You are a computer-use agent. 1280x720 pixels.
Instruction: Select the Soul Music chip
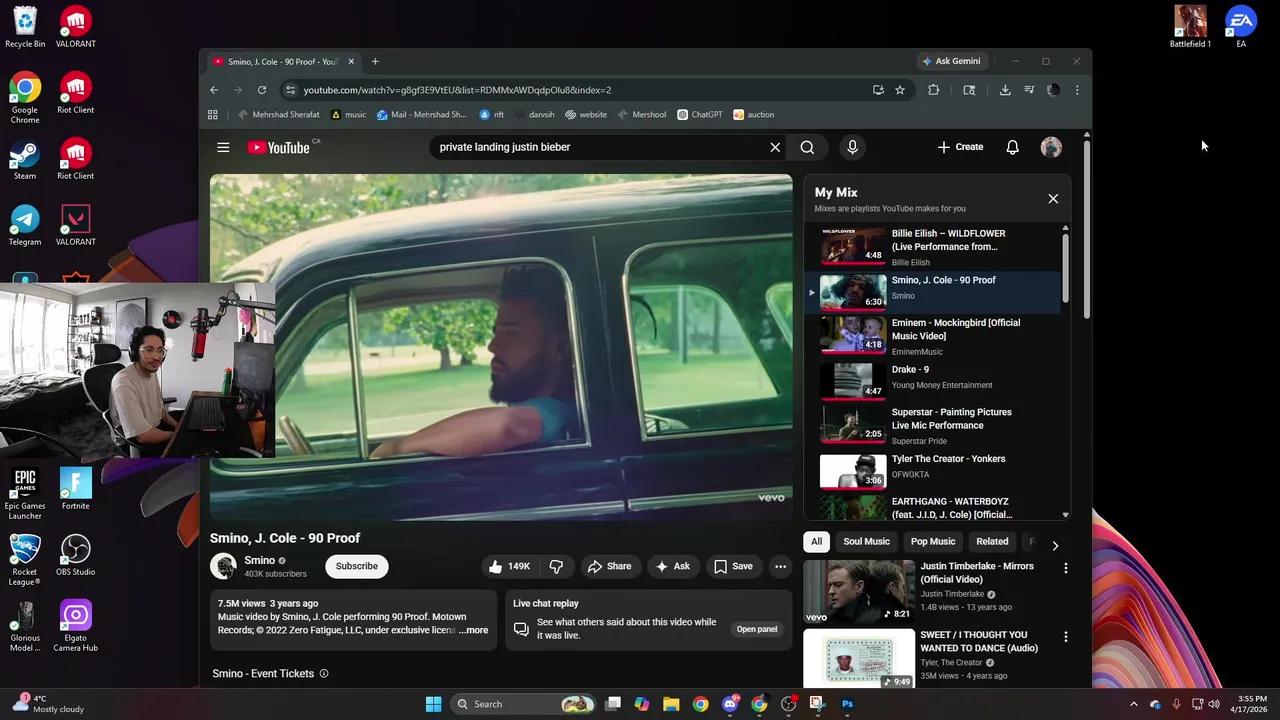pos(866,541)
